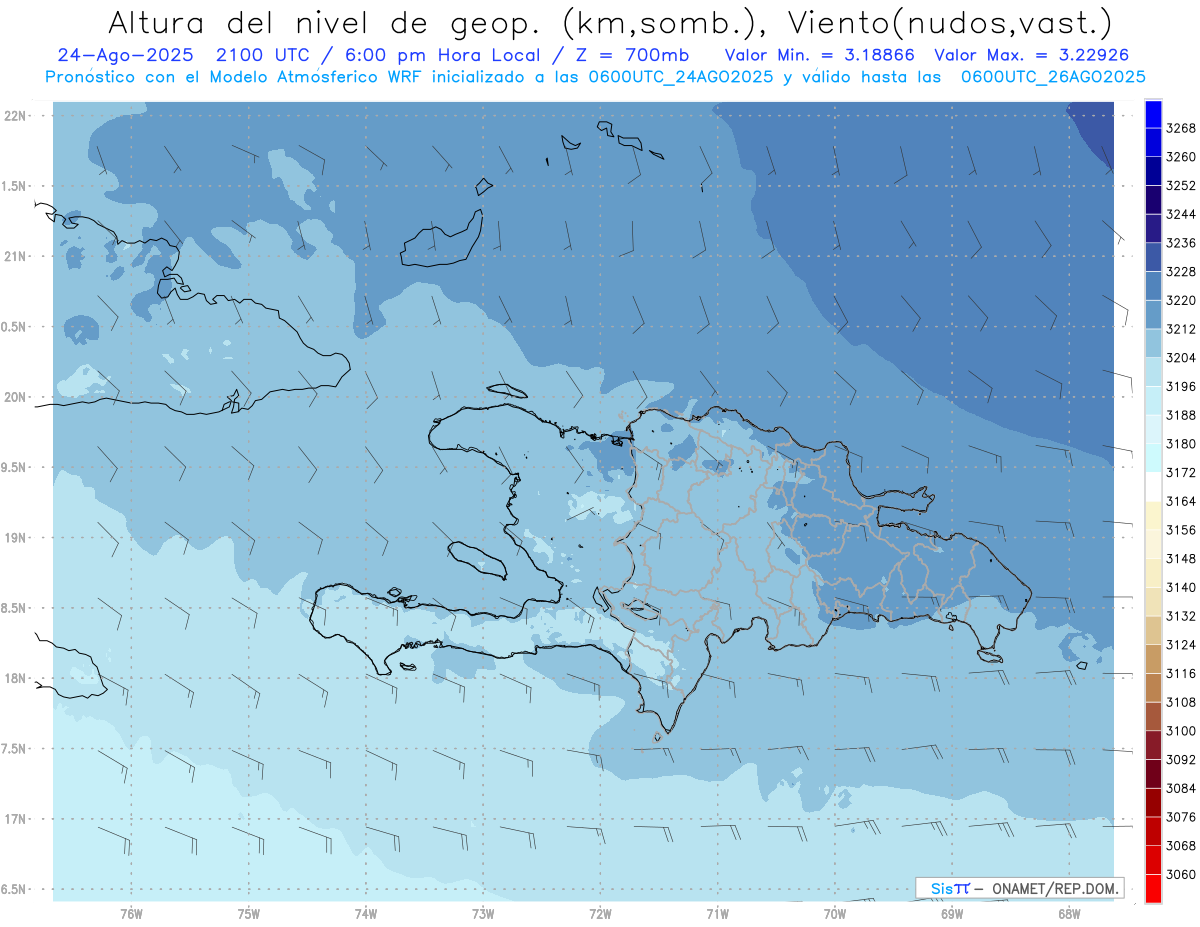Click the '3132' colorbar value

click(1181, 616)
